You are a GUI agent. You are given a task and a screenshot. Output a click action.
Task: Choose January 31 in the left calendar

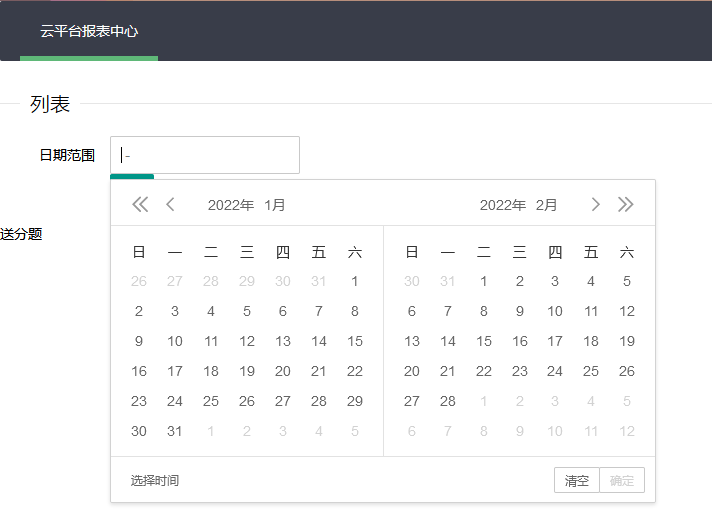coord(175,431)
